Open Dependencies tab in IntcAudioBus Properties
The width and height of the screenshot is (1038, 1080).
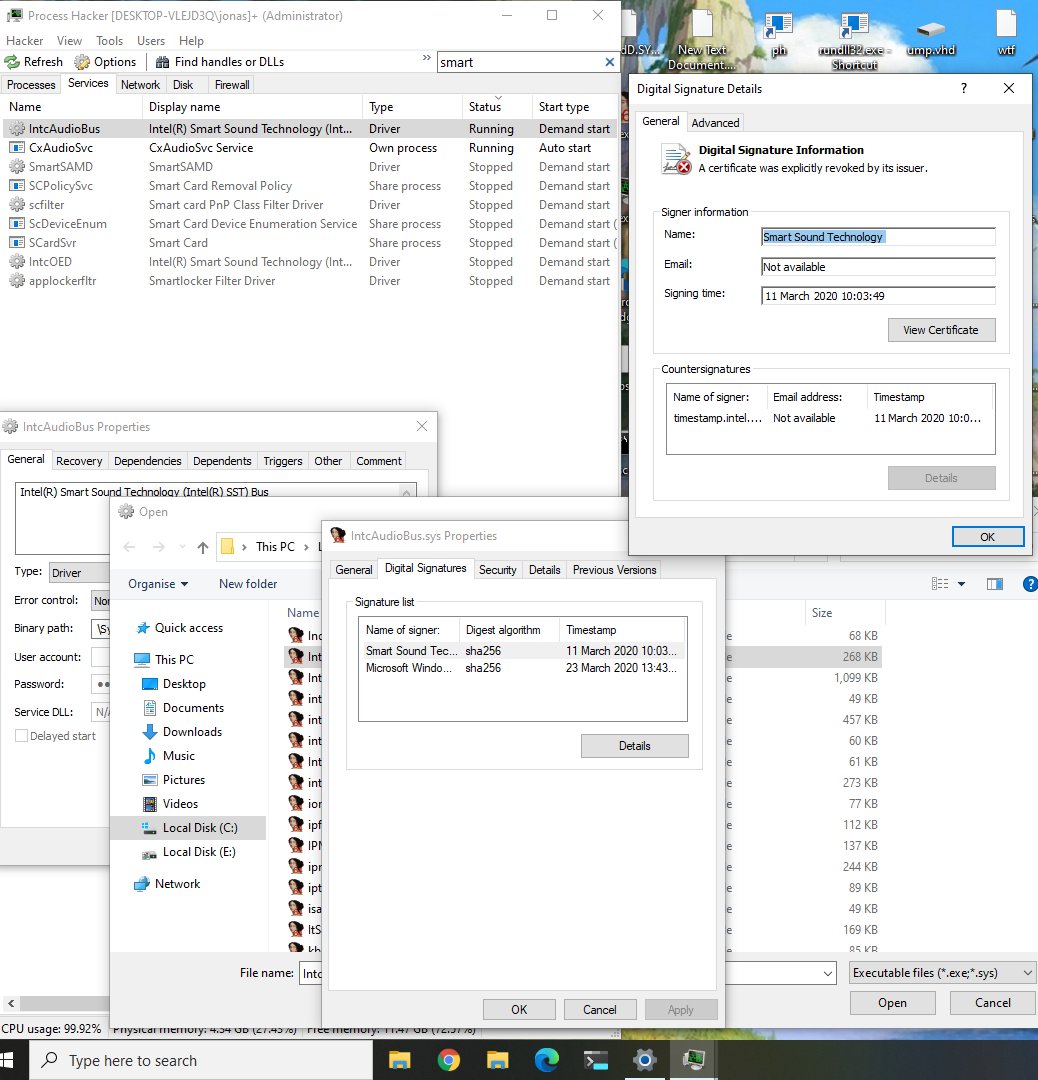[x=147, y=461]
